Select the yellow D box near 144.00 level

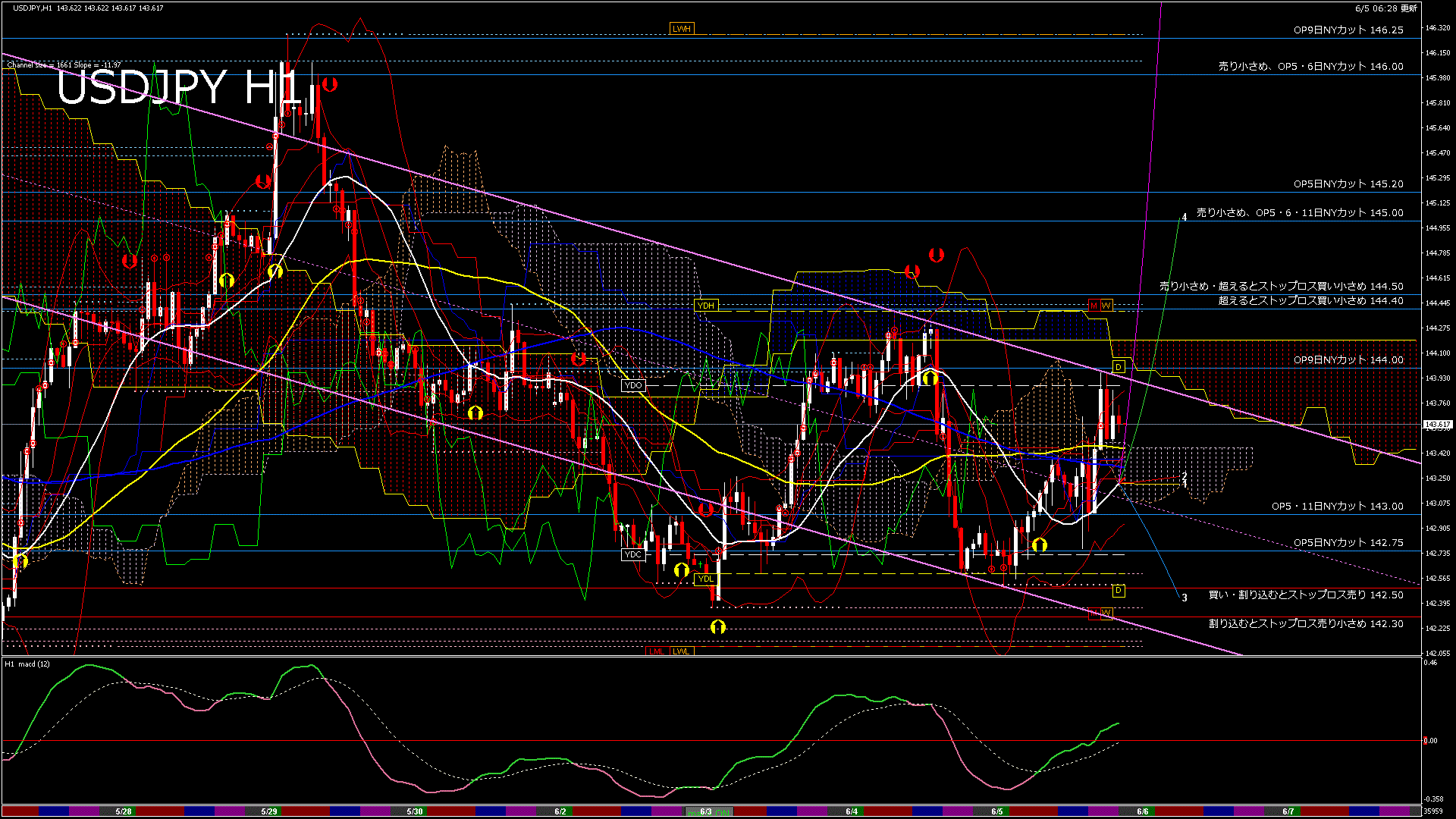click(x=1118, y=367)
